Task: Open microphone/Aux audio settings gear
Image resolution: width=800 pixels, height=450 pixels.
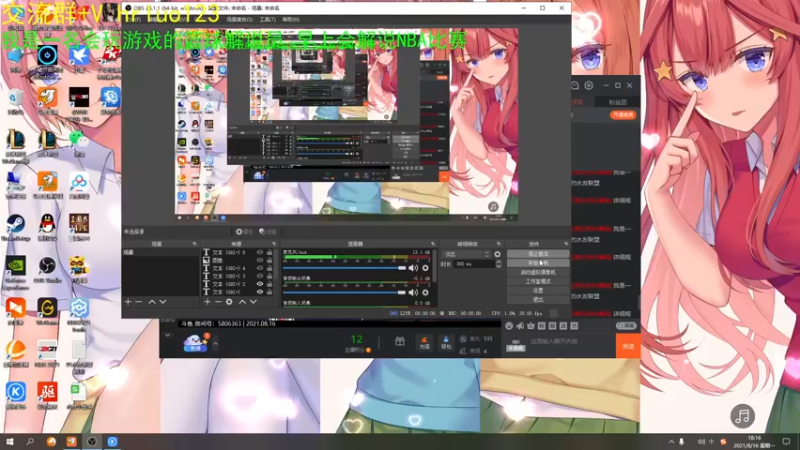Action: (425, 268)
